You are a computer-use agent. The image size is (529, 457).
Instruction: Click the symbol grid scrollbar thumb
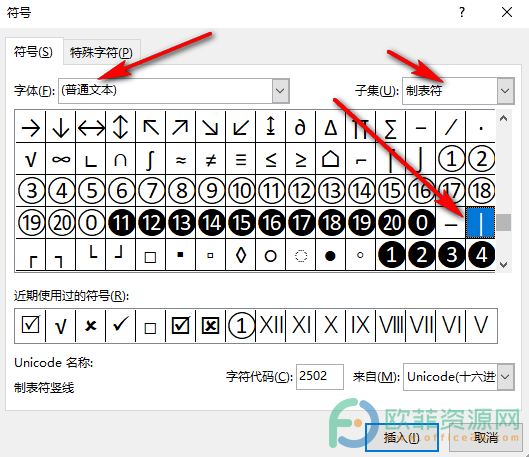[504, 222]
